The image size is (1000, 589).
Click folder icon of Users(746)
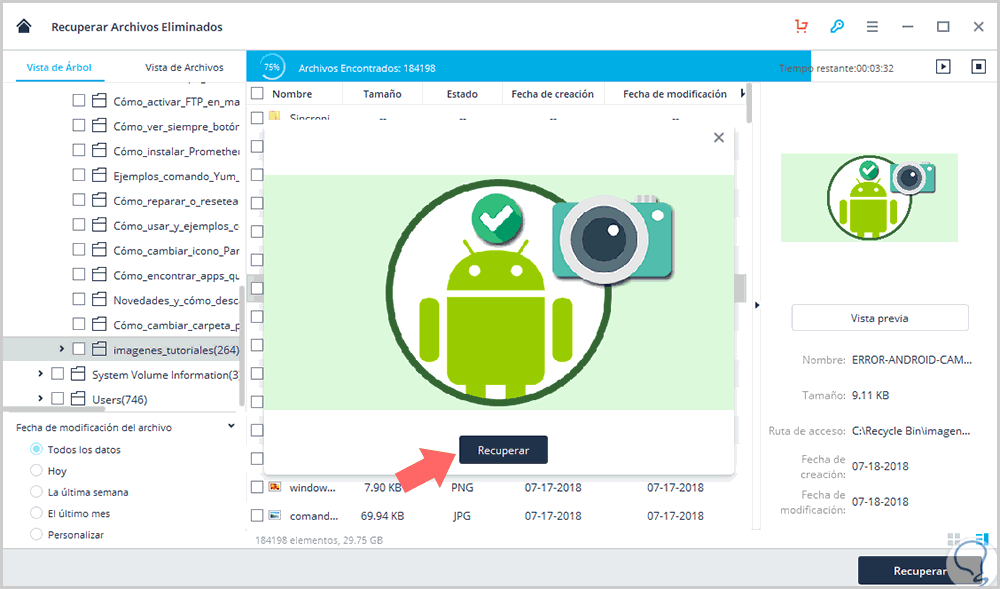point(78,399)
